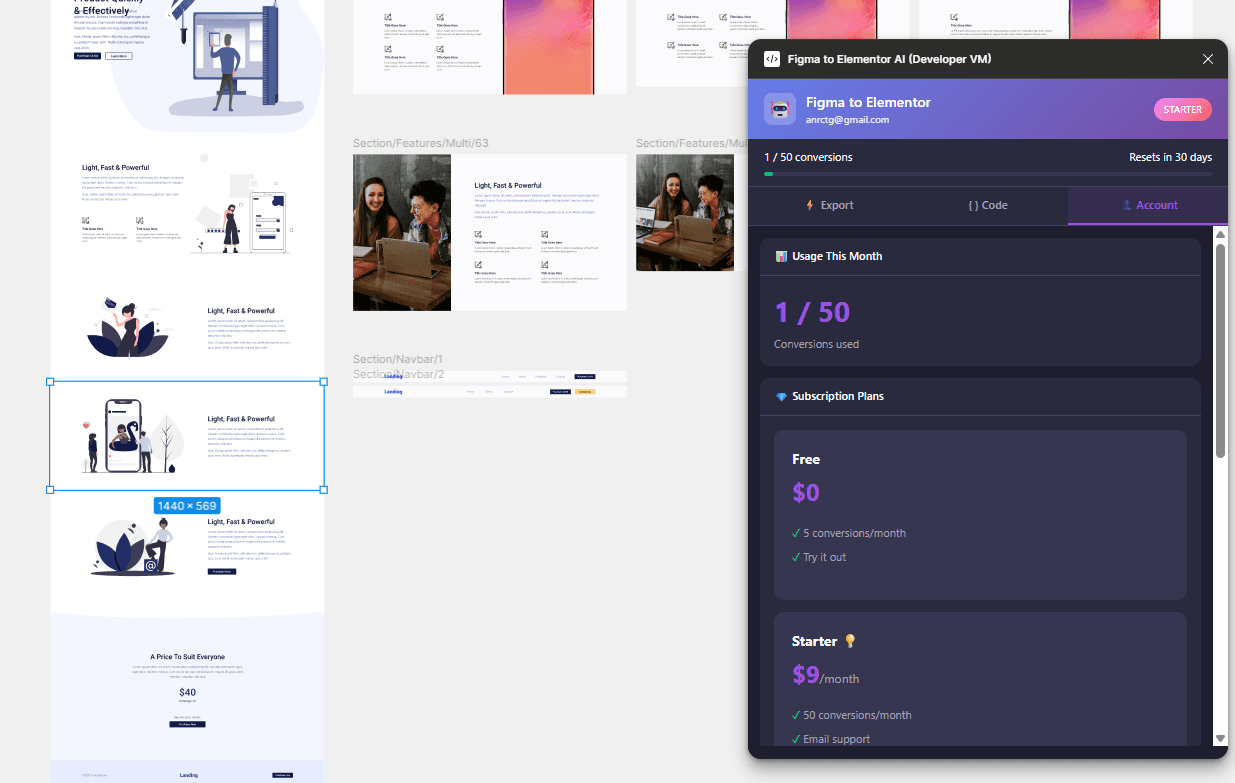Image resolution: width=1235 pixels, height=783 pixels.
Task: Click the checkmark beside 5 conversions/month
Action: (x=795, y=533)
